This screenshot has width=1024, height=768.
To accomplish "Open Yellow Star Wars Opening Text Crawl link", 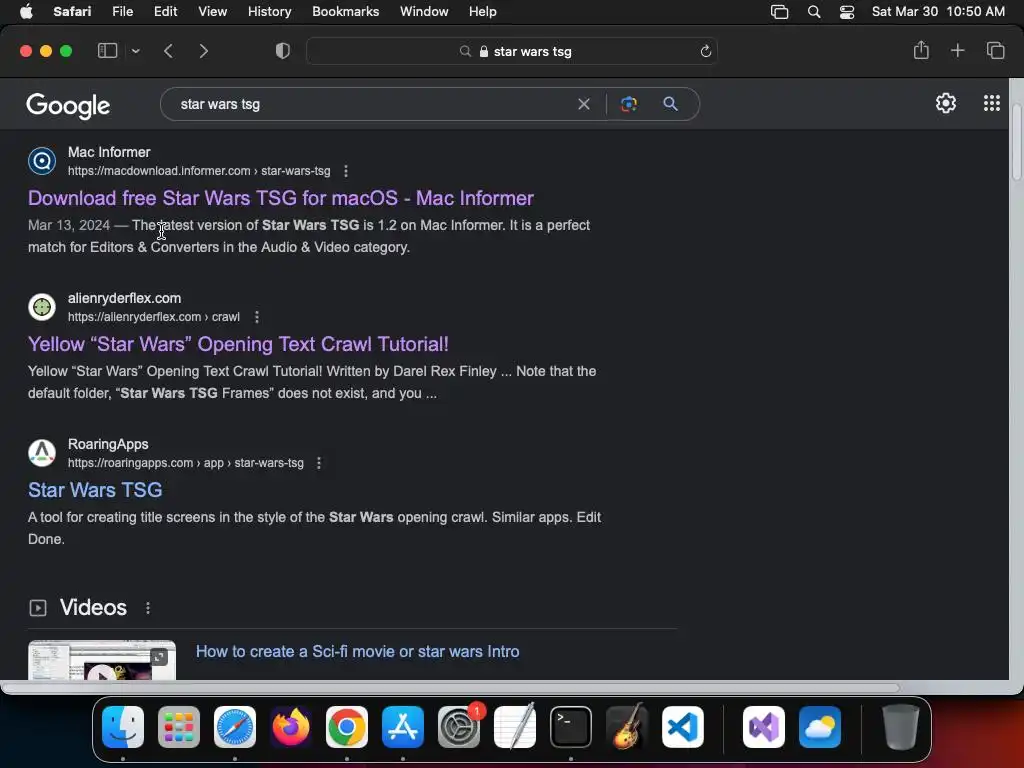I will [x=238, y=344].
